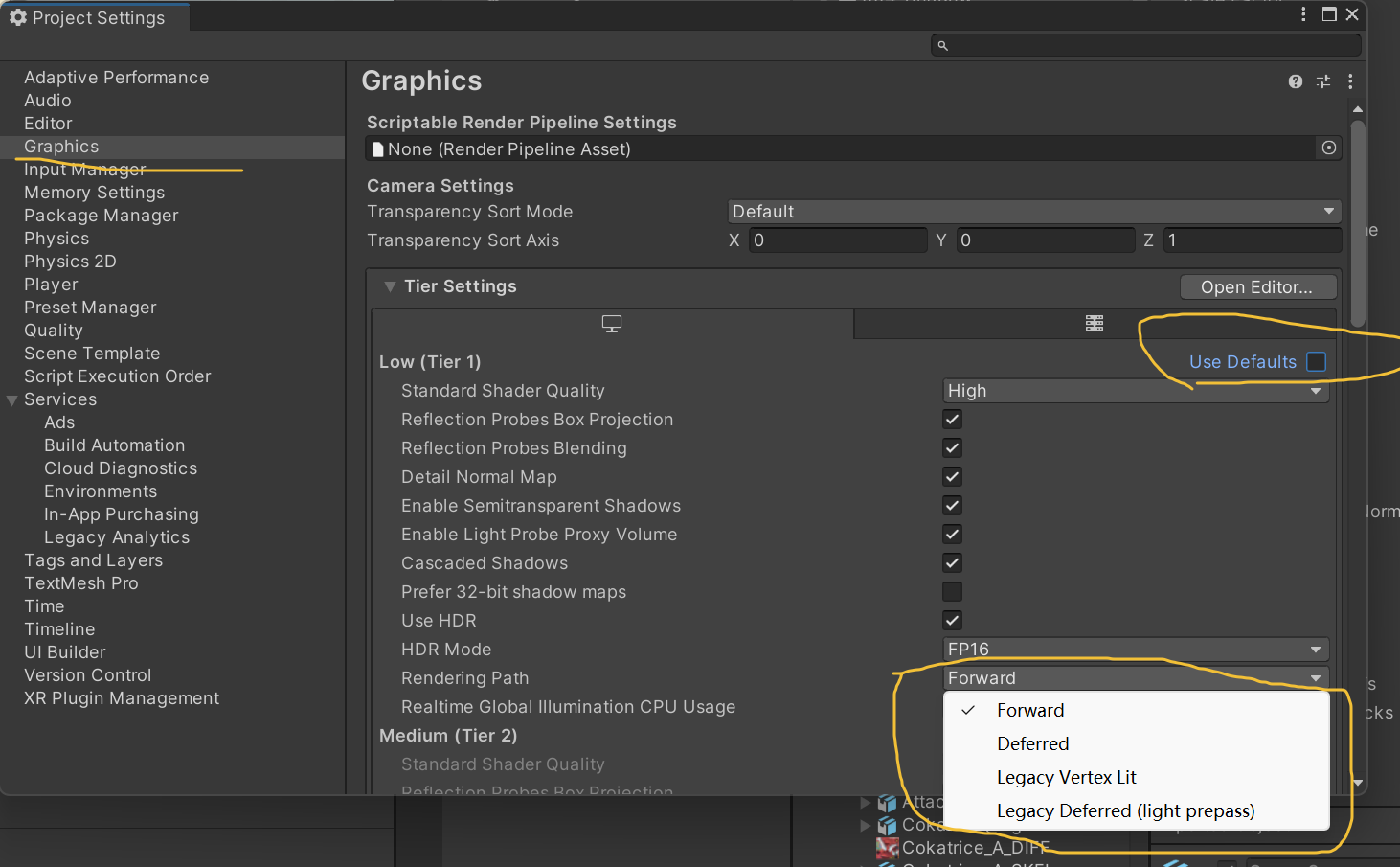
Task: Select Audio settings category
Action: (x=48, y=100)
